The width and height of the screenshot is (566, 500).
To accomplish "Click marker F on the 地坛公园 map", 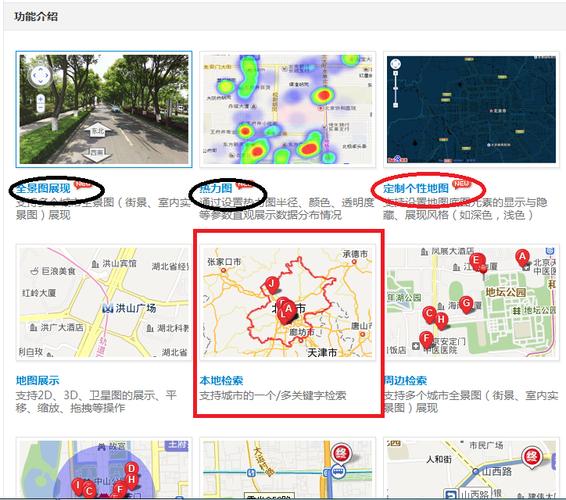I will pyautogui.click(x=426, y=340).
